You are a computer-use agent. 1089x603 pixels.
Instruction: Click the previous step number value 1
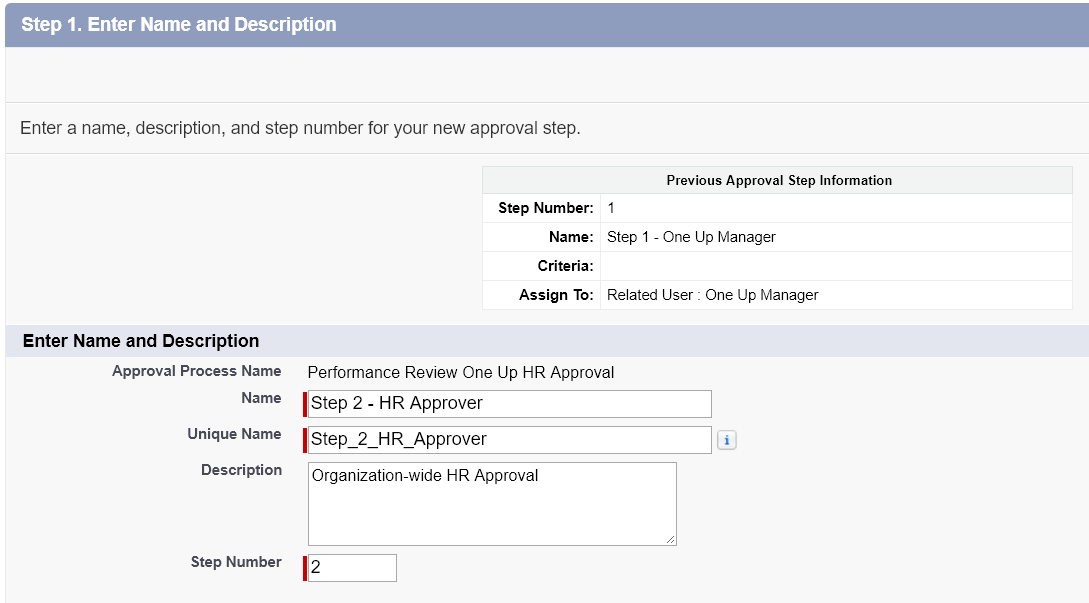pyautogui.click(x=611, y=208)
